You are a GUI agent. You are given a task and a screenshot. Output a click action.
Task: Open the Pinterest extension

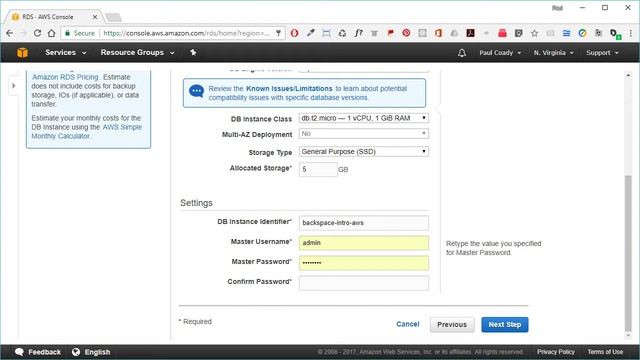406,33
